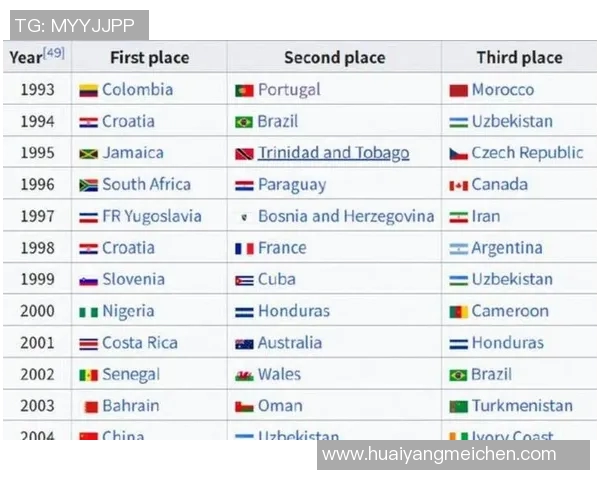Open the Trinidad and Tobago link
Screen dimensions: 600x480
tap(333, 153)
